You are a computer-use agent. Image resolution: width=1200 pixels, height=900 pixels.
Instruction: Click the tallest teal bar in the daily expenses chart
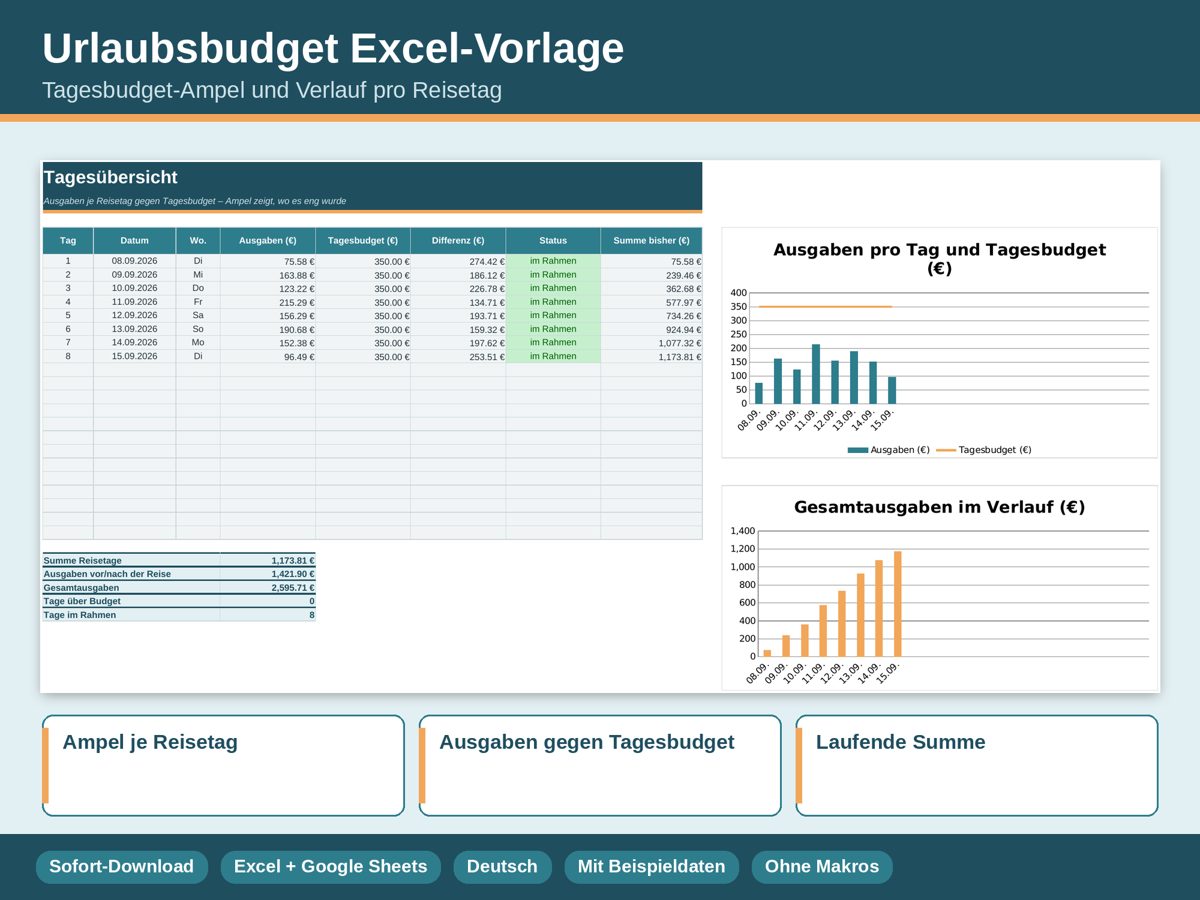pyautogui.click(x=816, y=374)
